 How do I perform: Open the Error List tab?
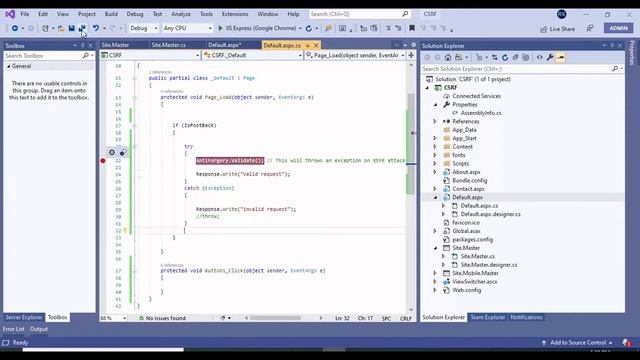click(x=13, y=329)
